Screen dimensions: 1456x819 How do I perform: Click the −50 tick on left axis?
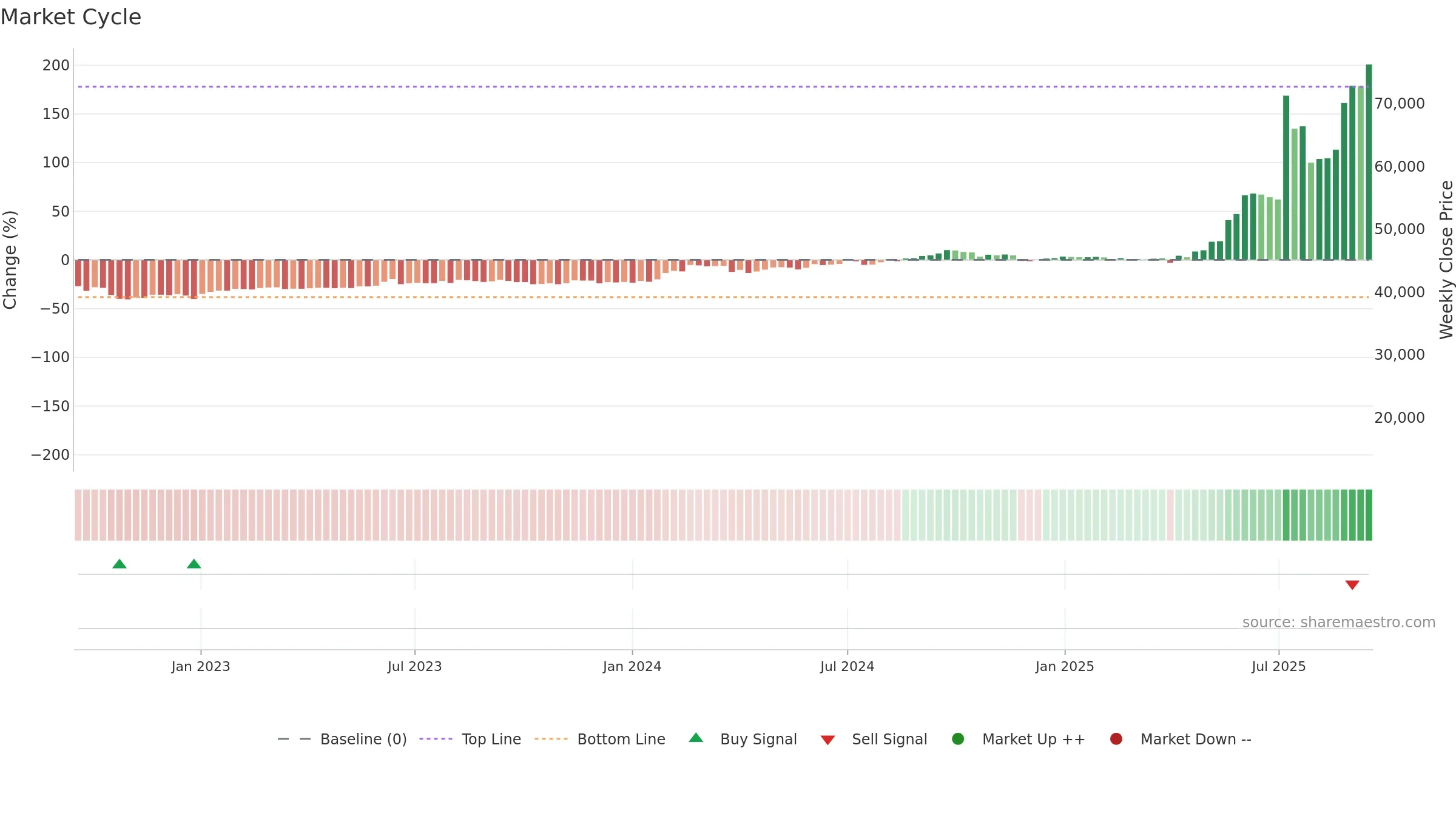point(55,309)
